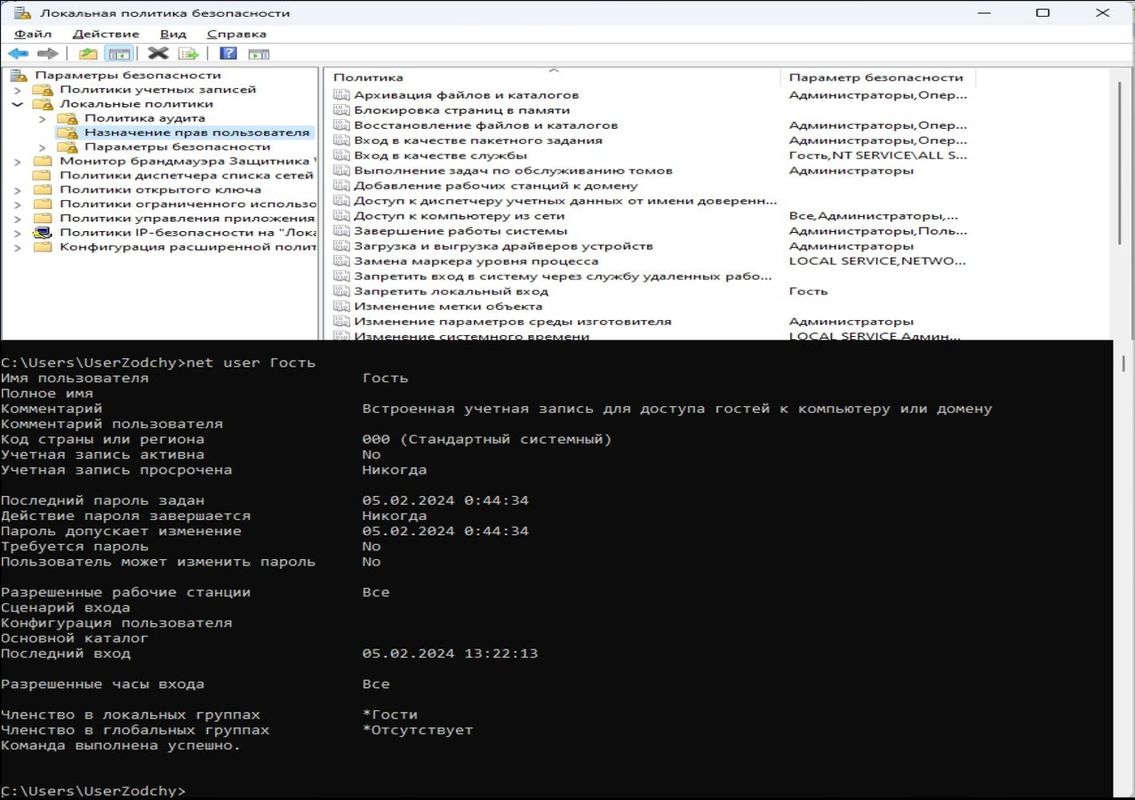The width and height of the screenshot is (1135, 800).
Task: Click the Параметр безопасности column header
Action: [x=875, y=78]
